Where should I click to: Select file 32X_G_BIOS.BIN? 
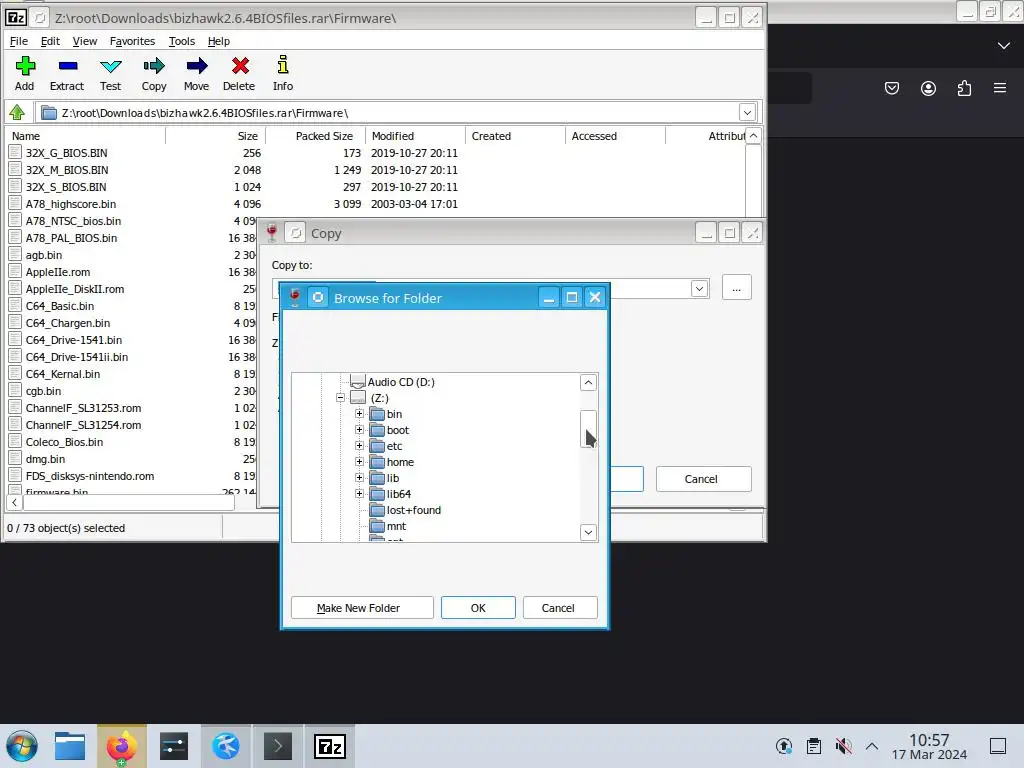tap(66, 153)
